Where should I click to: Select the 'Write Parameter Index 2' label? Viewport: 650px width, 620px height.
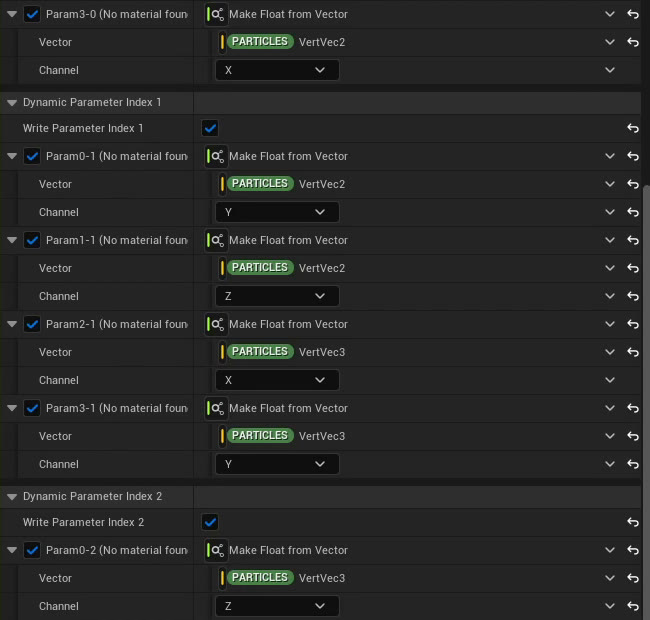[x=83, y=522]
